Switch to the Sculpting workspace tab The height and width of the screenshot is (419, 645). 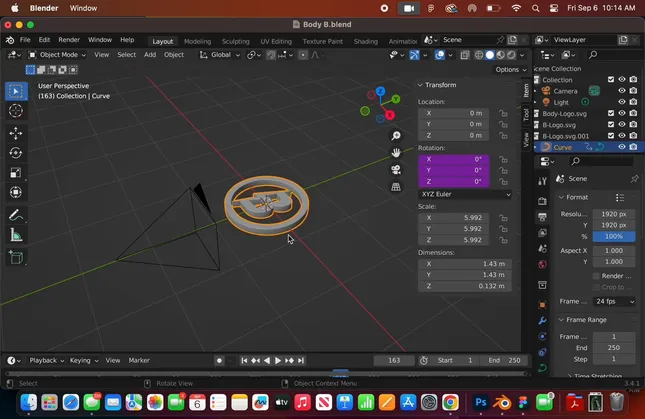coord(236,41)
